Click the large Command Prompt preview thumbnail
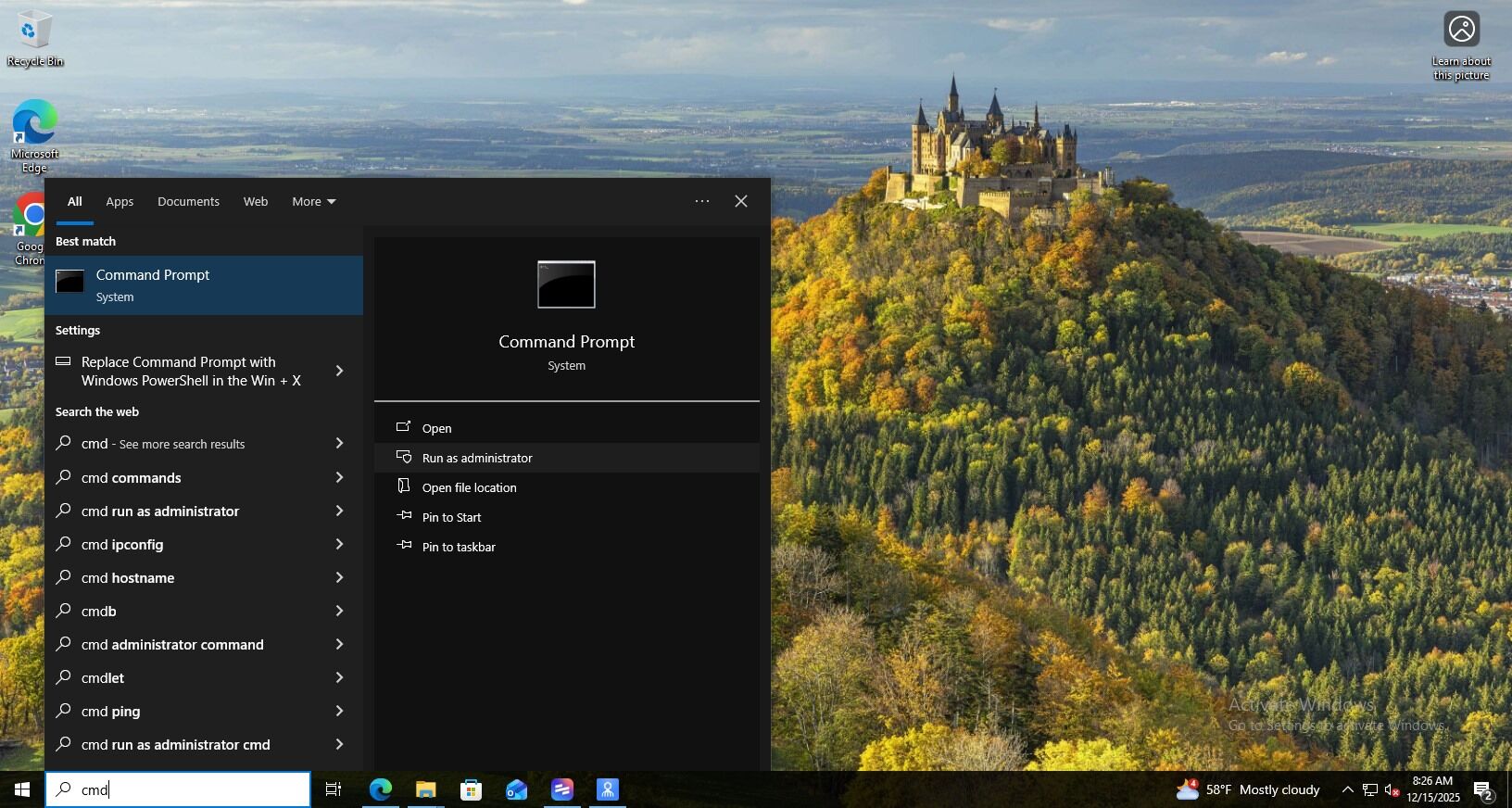The width and height of the screenshot is (1512, 808). (566, 284)
